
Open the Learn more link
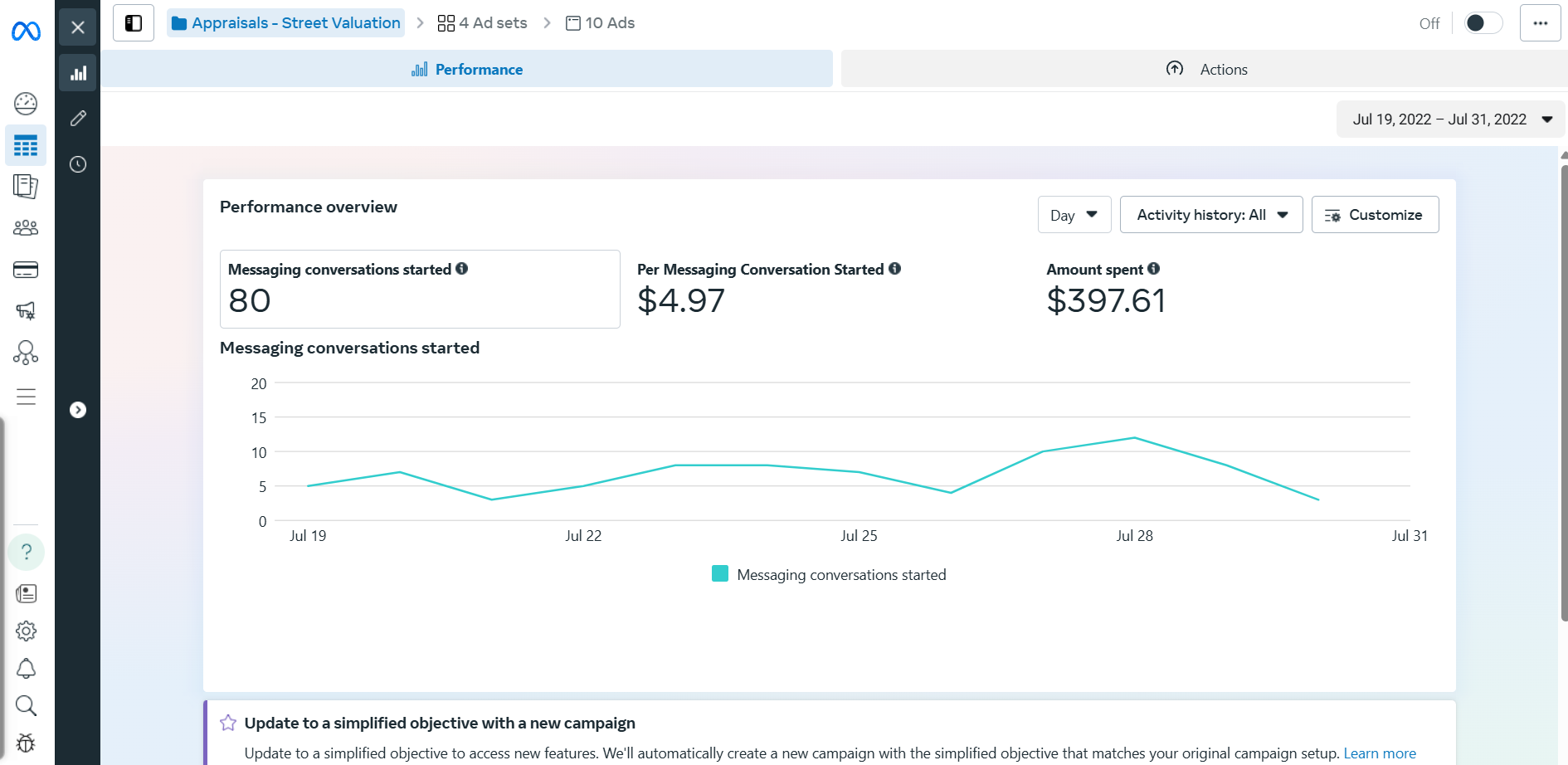[1380, 753]
